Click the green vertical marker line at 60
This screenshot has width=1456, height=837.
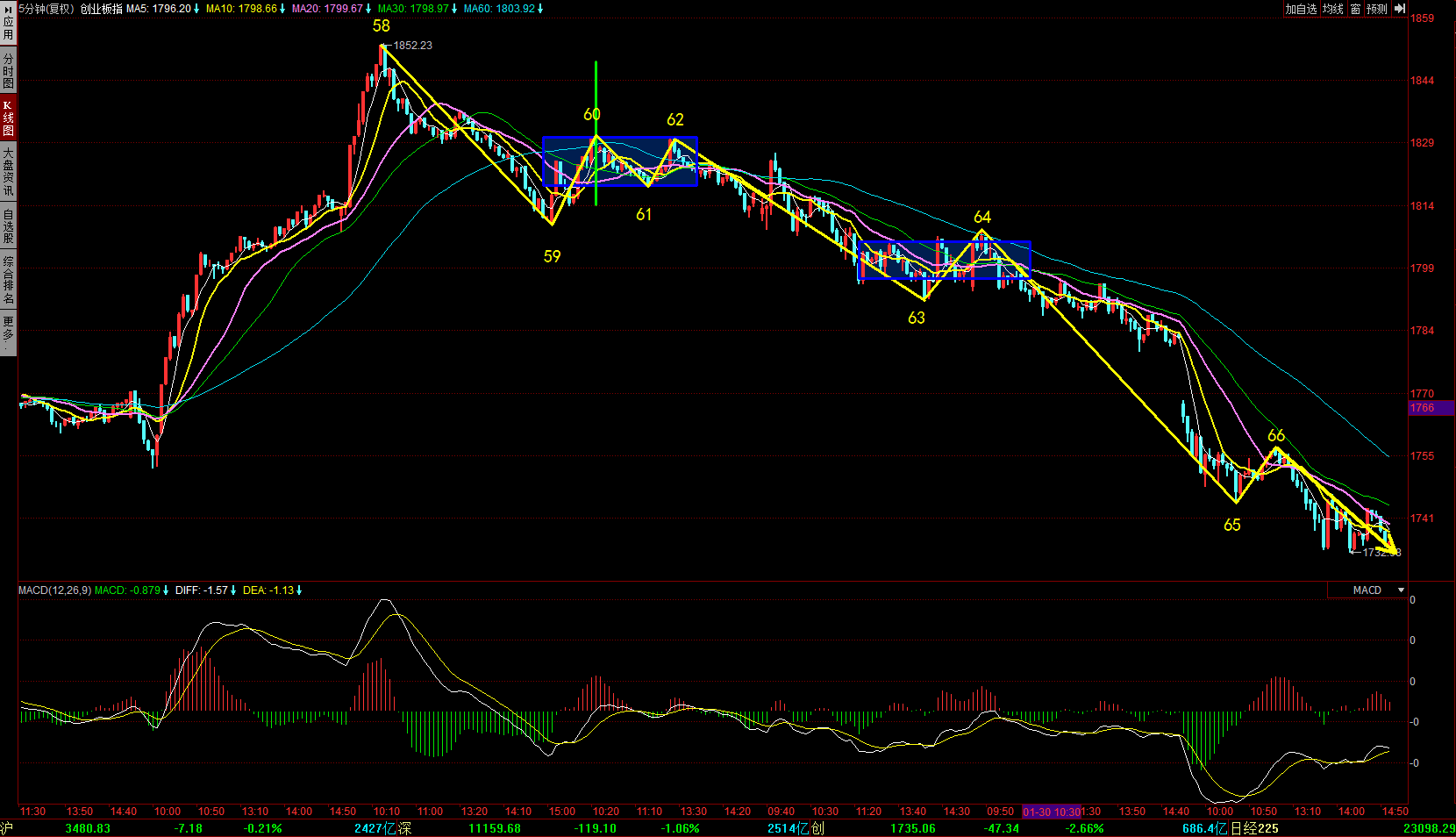[x=596, y=88]
